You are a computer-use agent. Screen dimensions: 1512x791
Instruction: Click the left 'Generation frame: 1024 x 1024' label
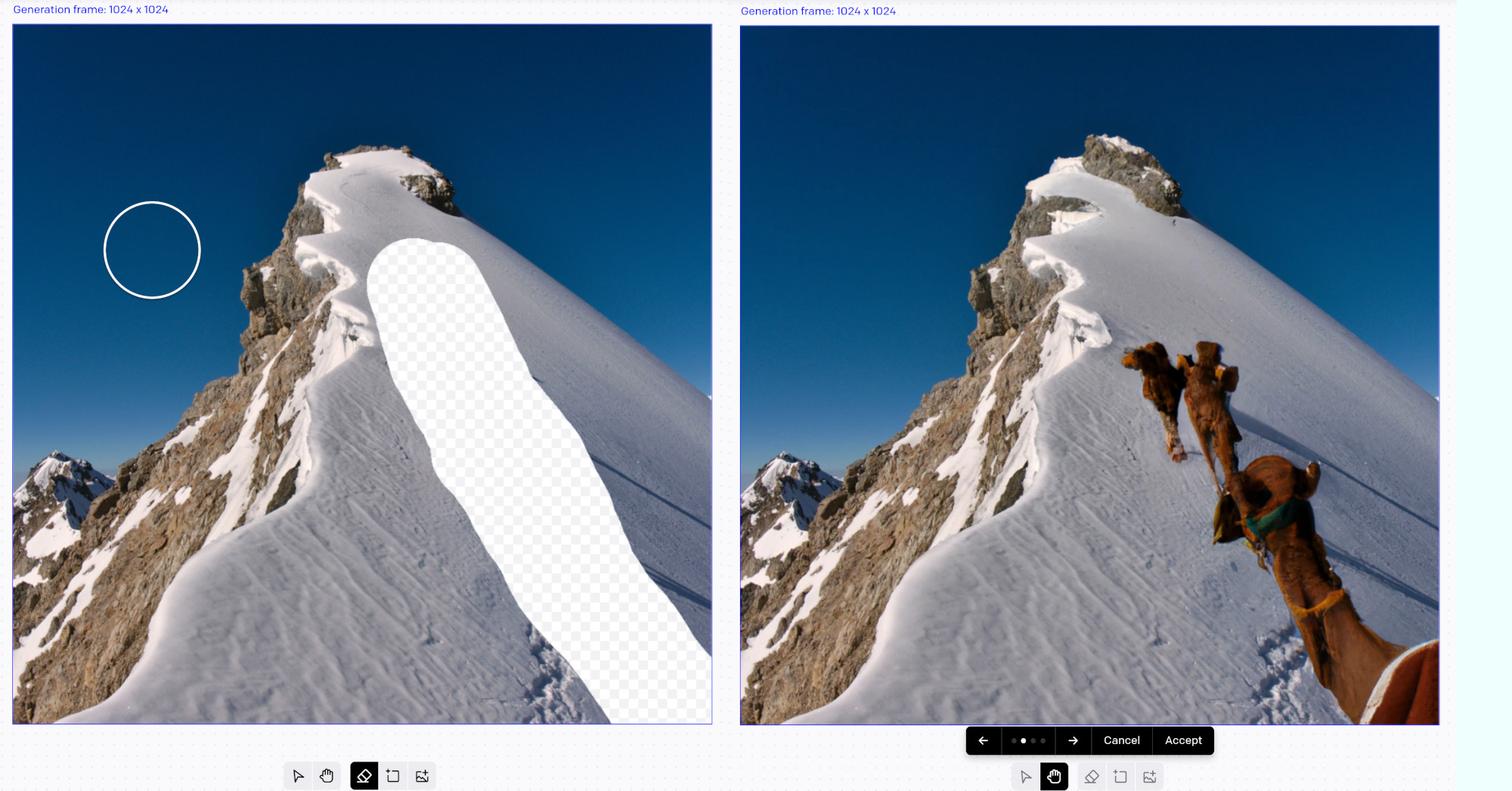[x=91, y=9]
